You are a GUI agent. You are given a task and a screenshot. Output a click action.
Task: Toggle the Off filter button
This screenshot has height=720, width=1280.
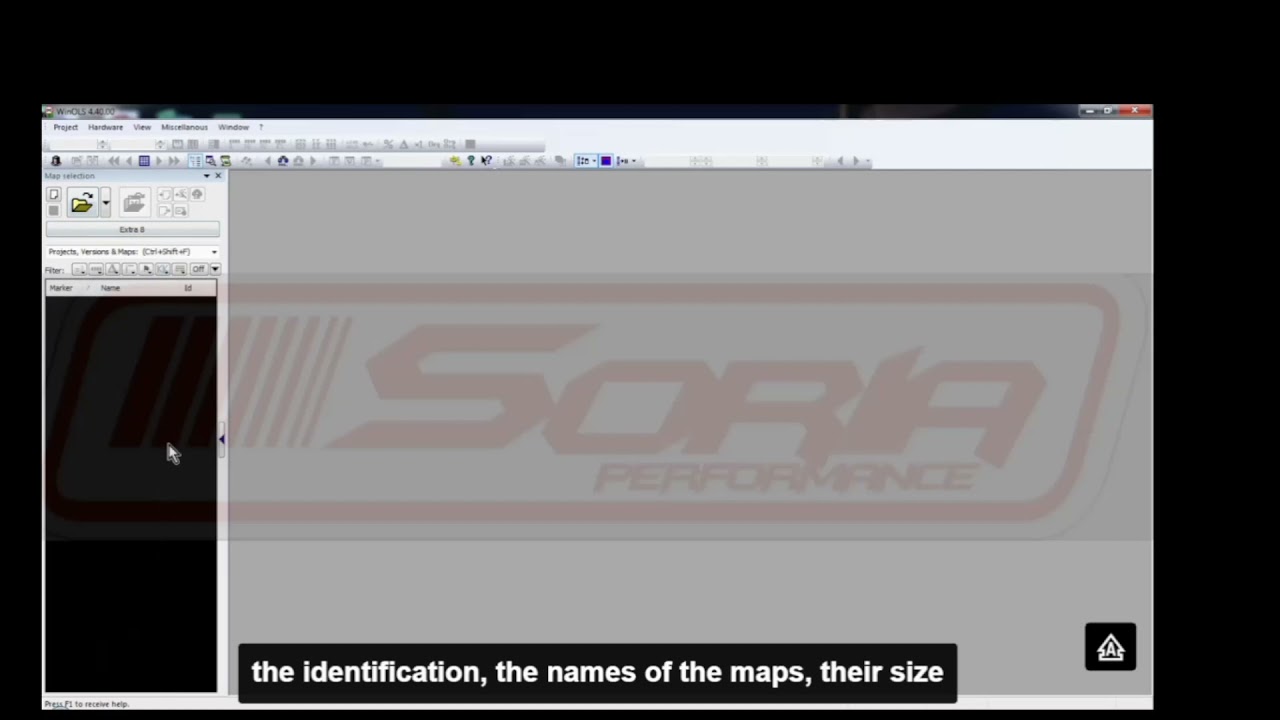tap(198, 269)
